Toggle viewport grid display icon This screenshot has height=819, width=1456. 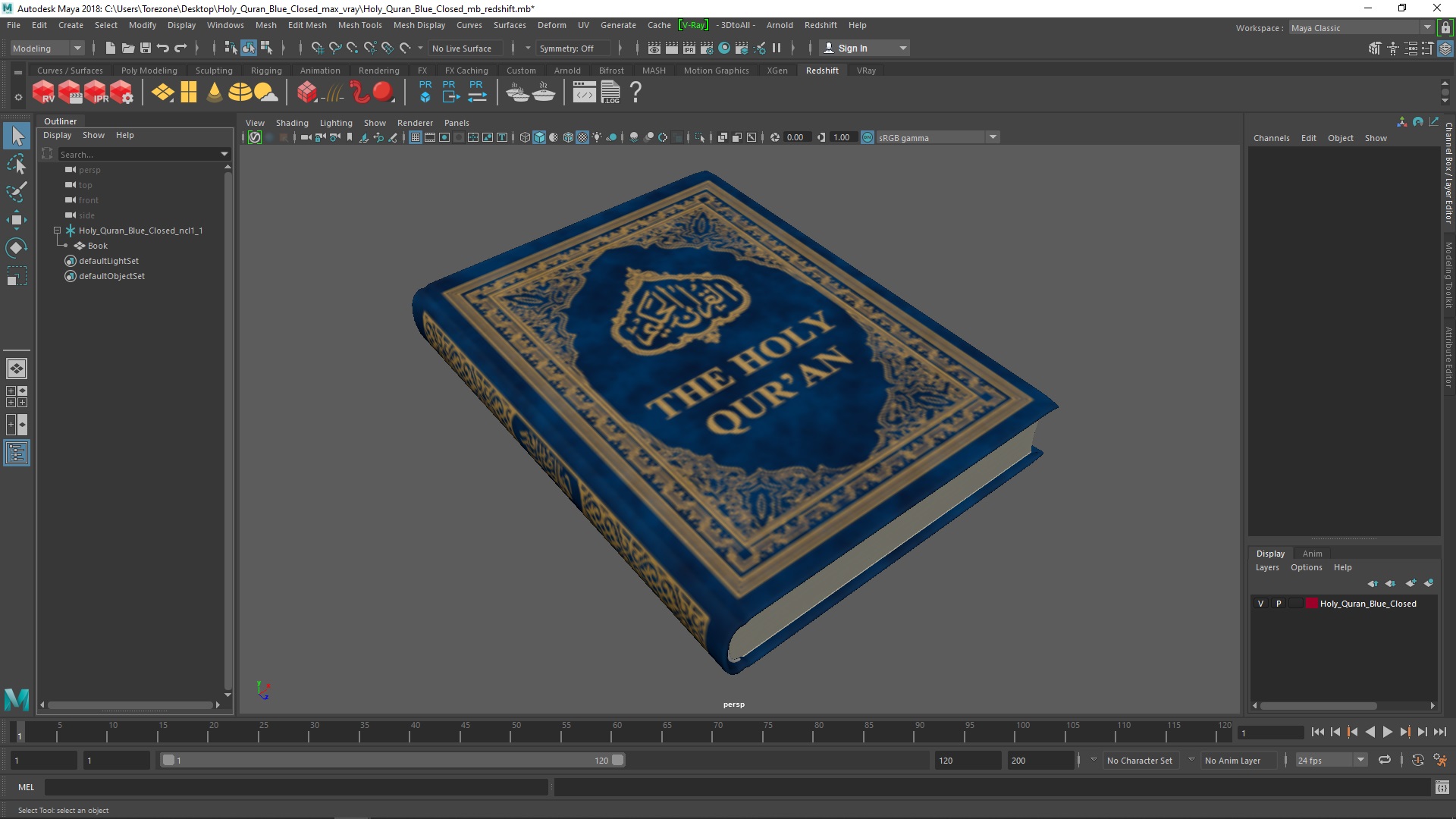[416, 137]
